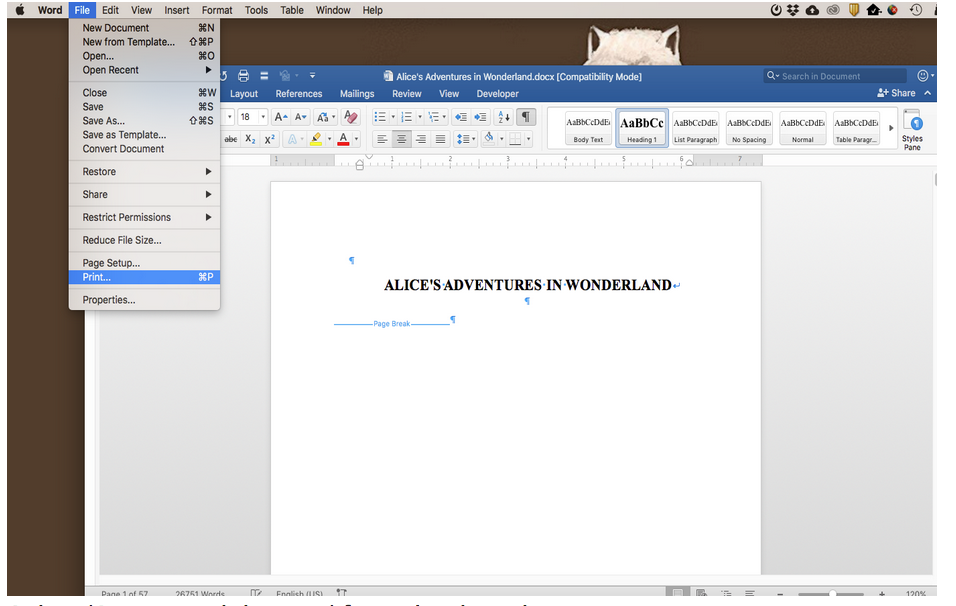Switch to the References ribbon tab

point(299,94)
